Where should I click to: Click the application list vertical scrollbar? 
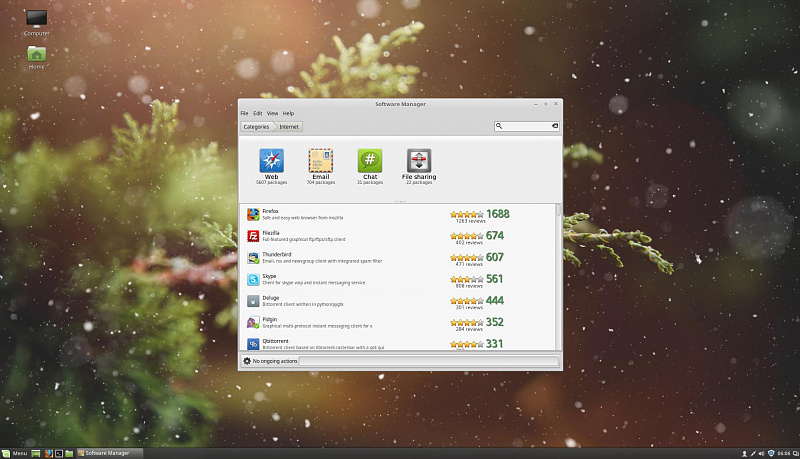[x=558, y=260]
